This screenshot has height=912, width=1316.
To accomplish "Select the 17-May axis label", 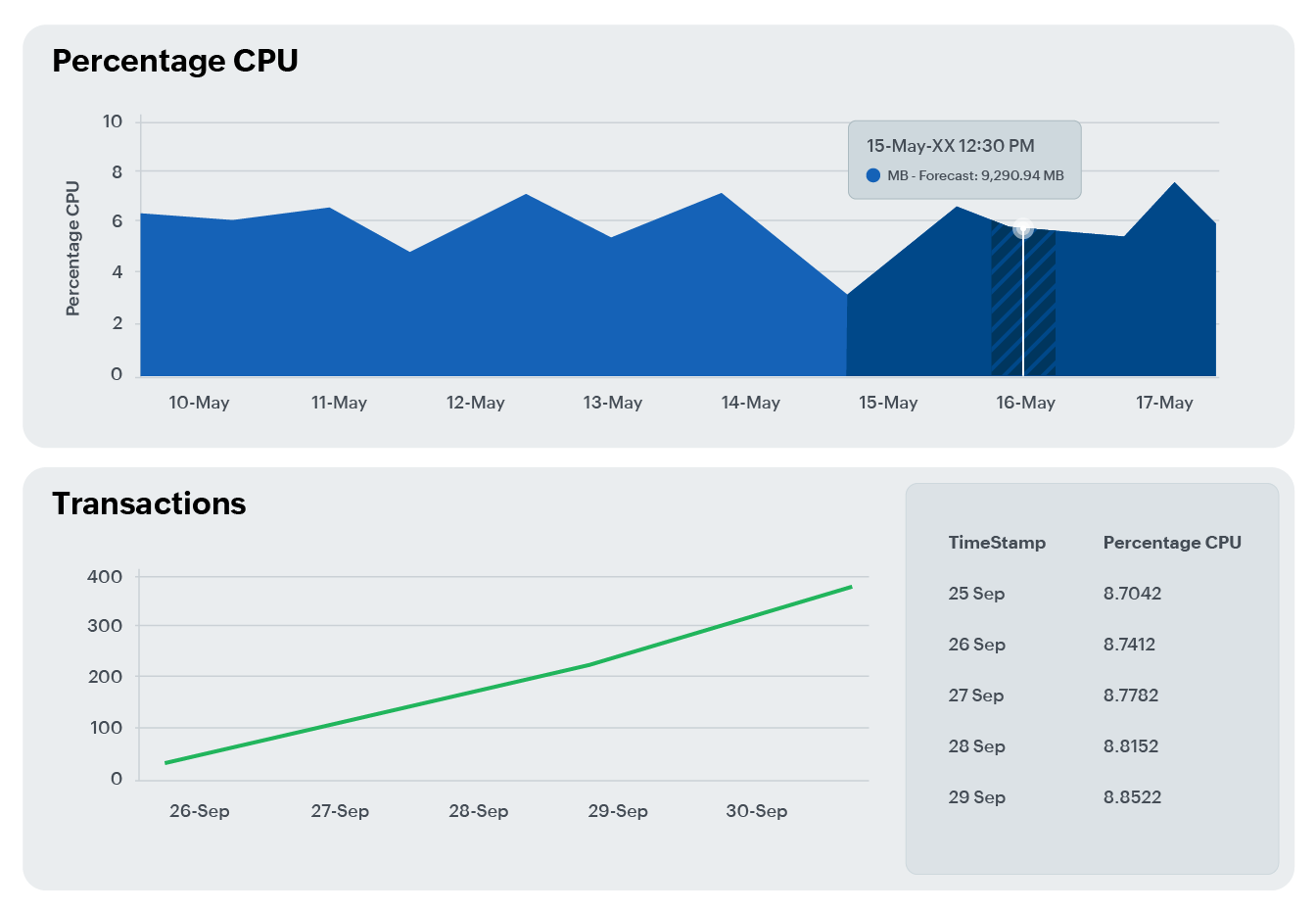I will pyautogui.click(x=1164, y=403).
